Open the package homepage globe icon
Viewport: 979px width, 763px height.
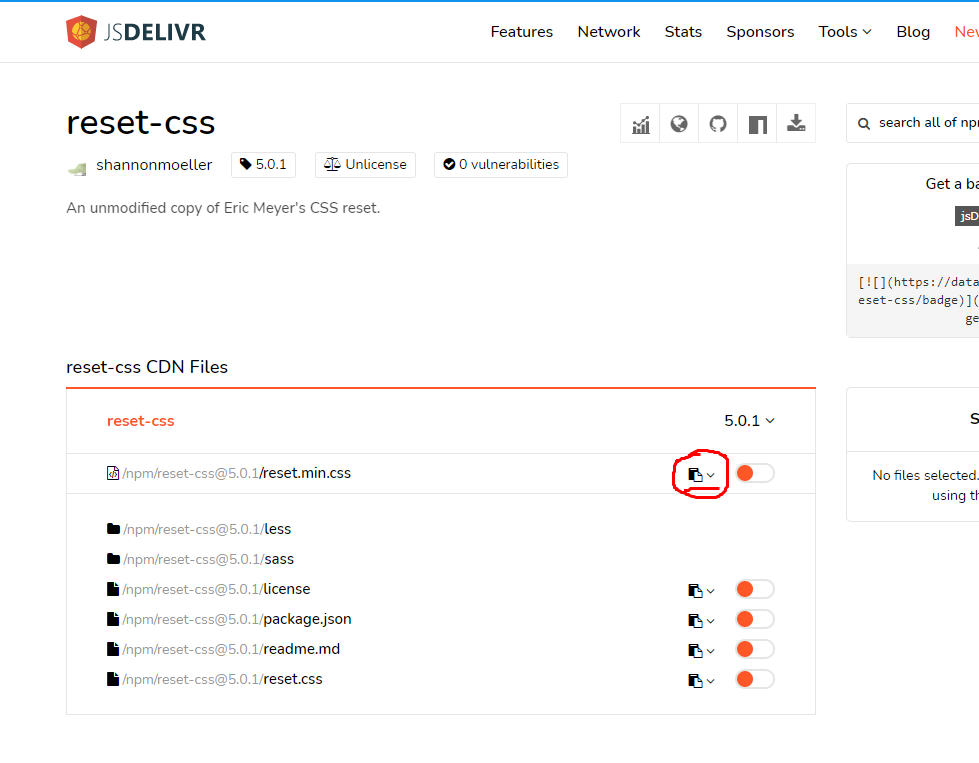point(679,124)
